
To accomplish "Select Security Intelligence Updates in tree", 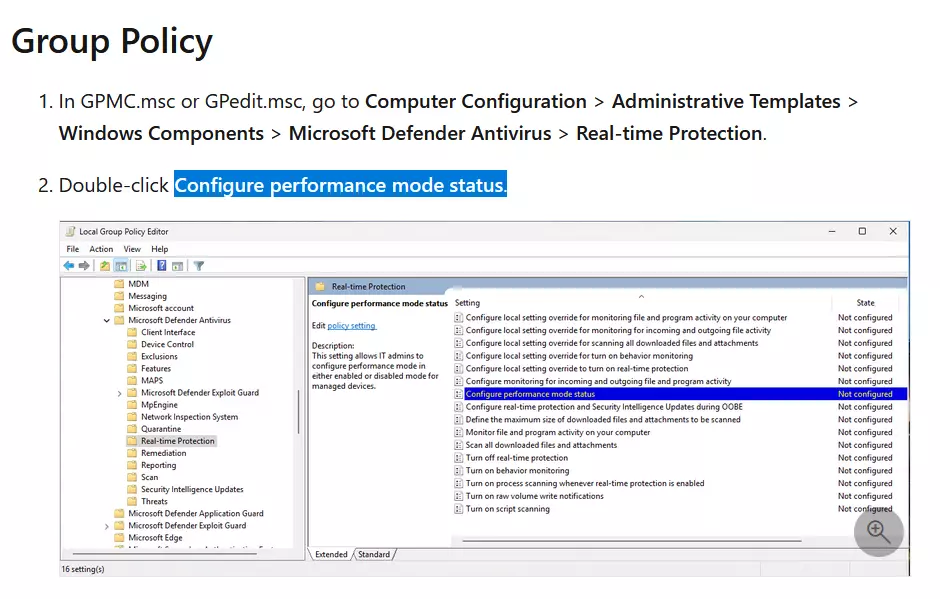I will point(192,489).
